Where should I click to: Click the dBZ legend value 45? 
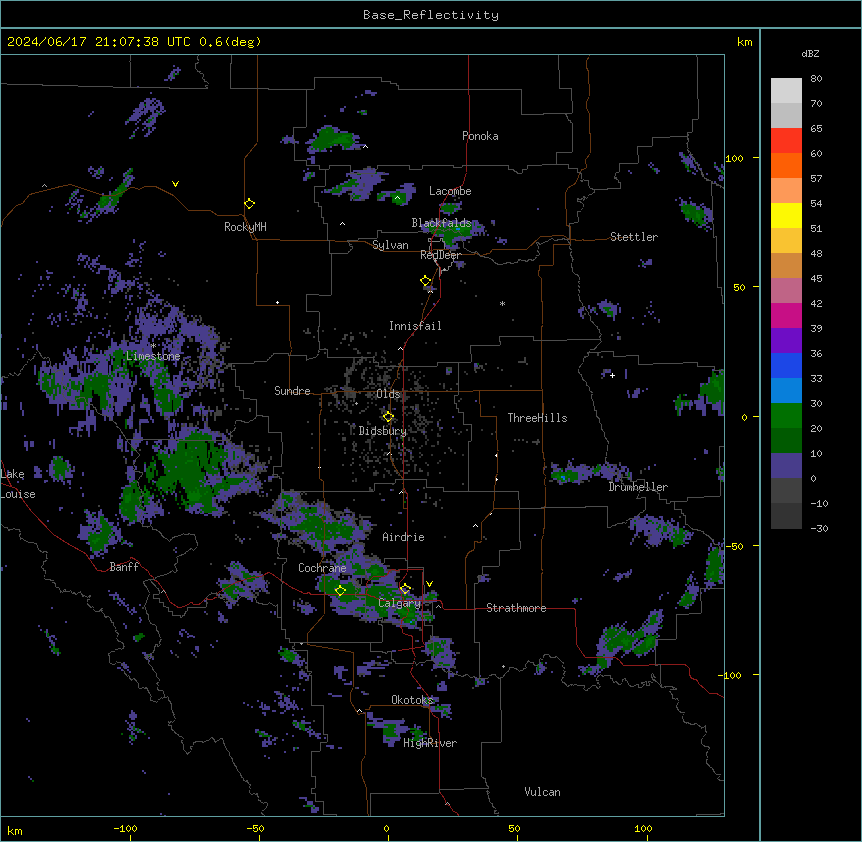tap(816, 279)
